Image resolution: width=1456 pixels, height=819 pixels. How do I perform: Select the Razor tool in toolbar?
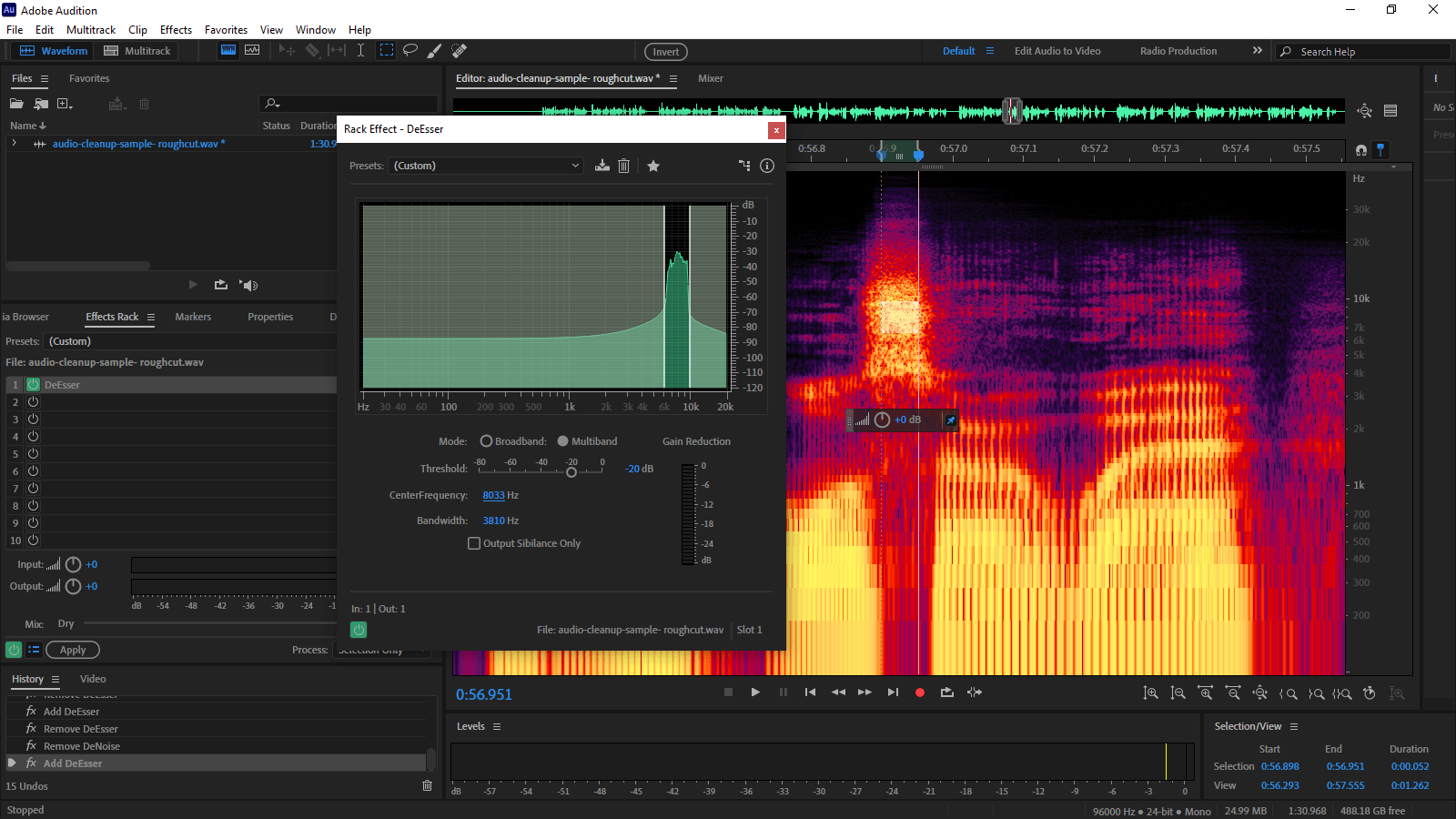pos(312,51)
